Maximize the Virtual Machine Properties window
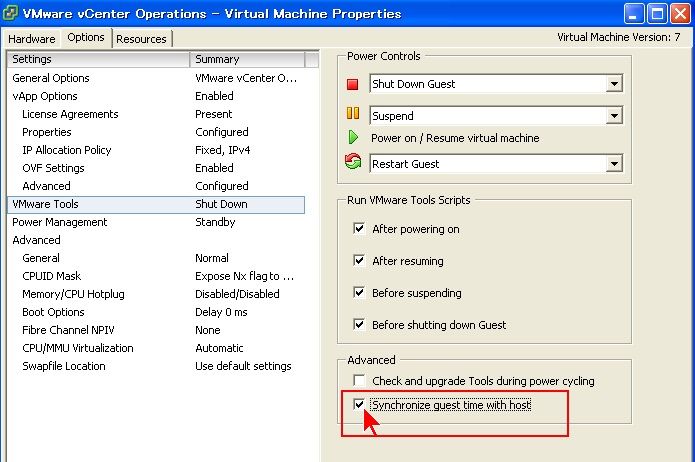695x462 pixels. (x=657, y=13)
